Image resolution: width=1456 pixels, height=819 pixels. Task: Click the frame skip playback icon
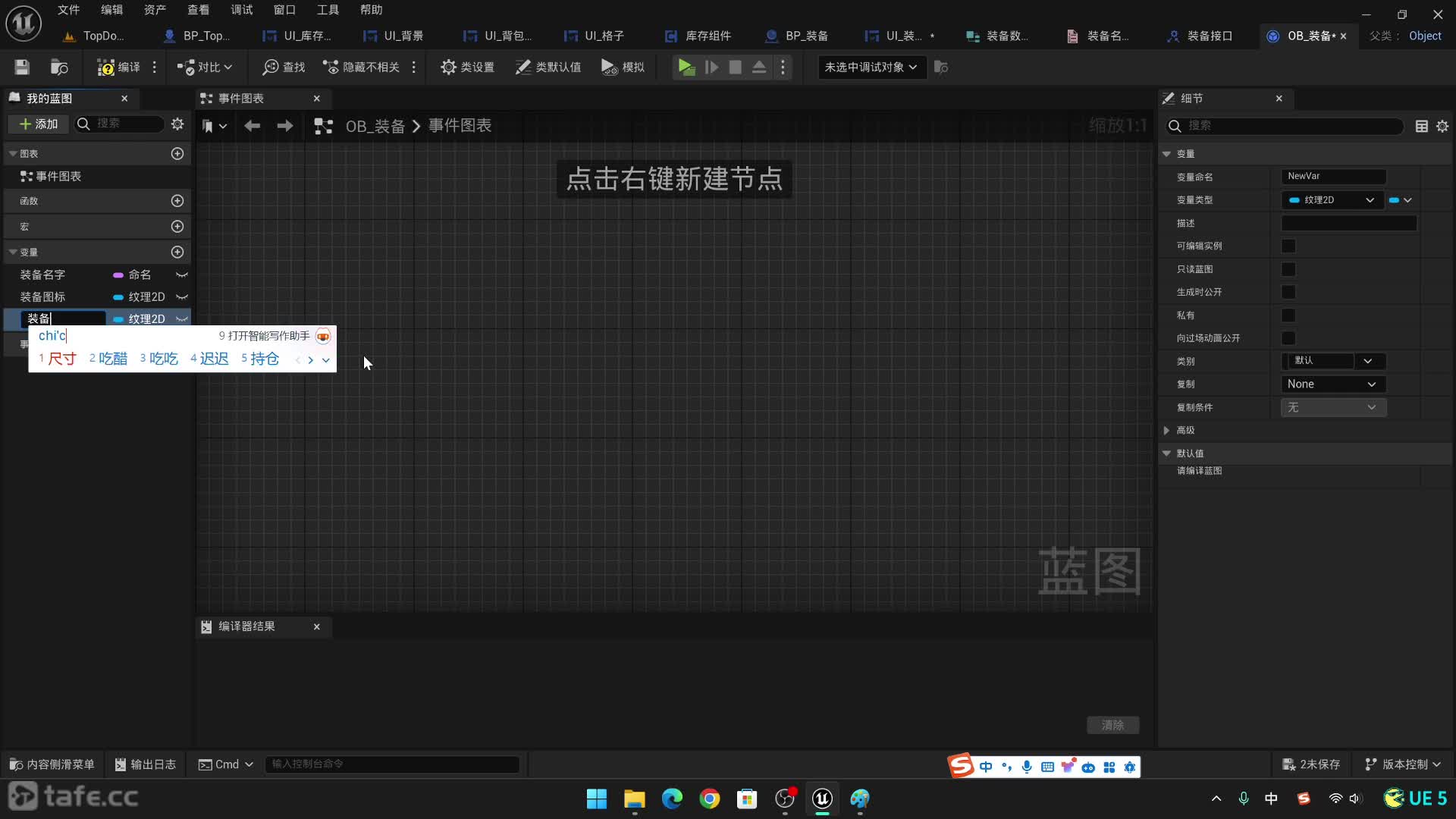pyautogui.click(x=711, y=67)
